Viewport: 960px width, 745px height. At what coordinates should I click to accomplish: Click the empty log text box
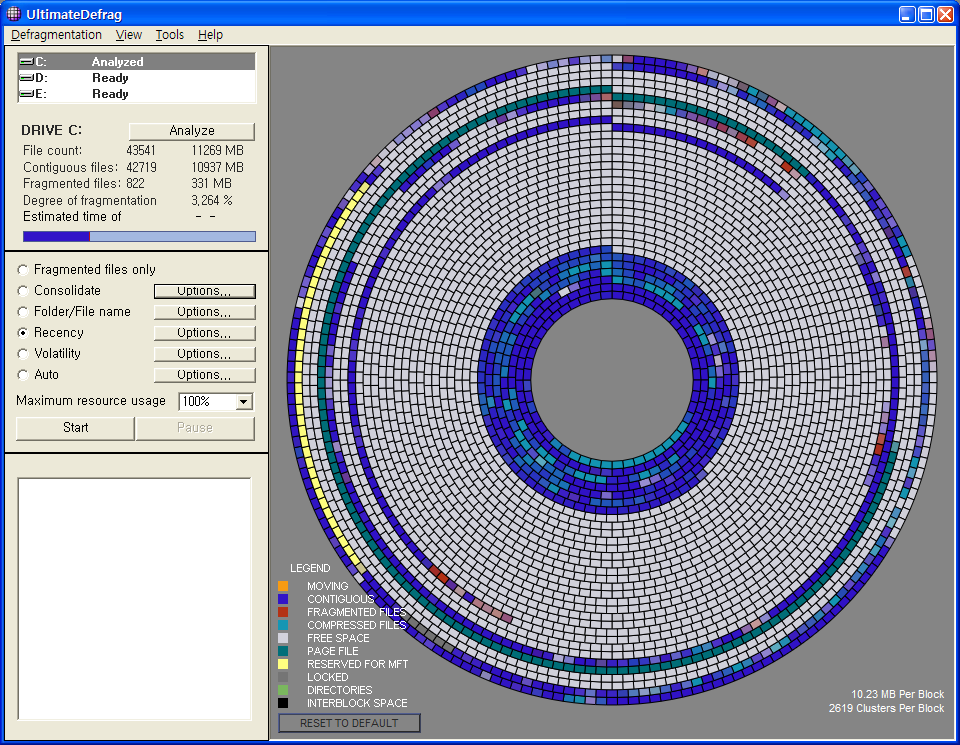tap(135, 599)
